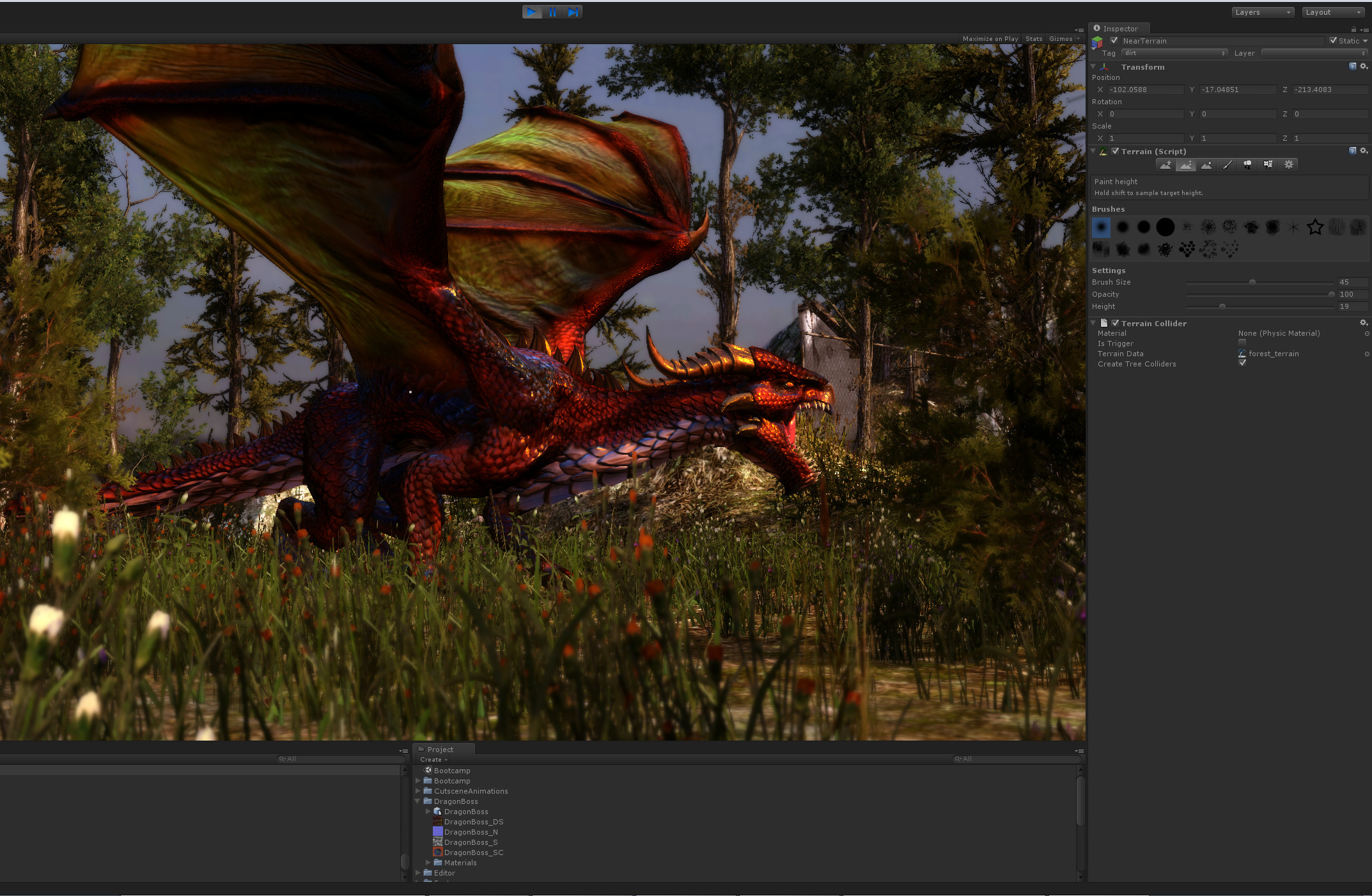Open the Tag dropdown showing dirt
The image size is (1372, 896).
point(1174,53)
